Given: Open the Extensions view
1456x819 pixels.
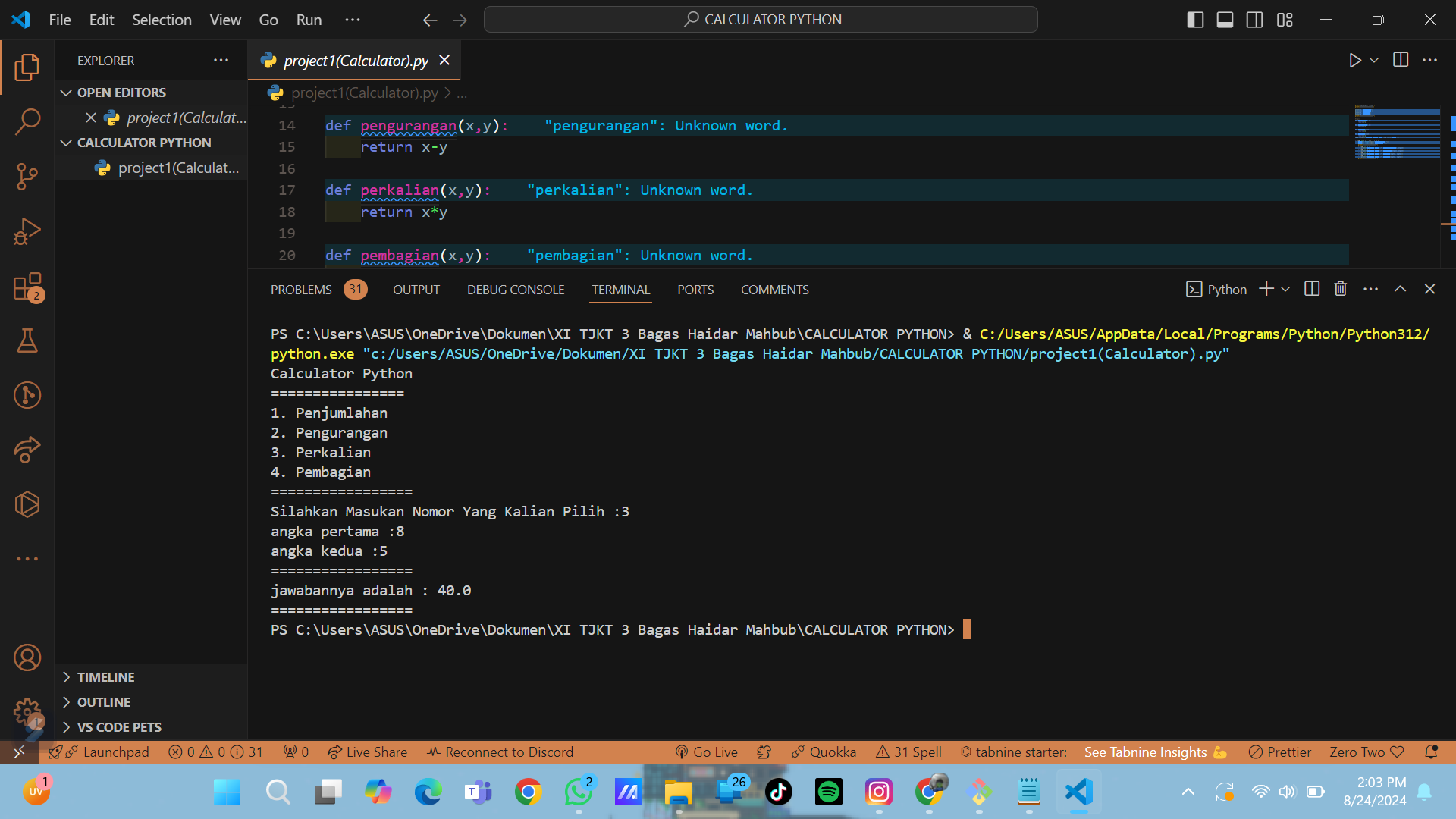Looking at the screenshot, I should (27, 287).
